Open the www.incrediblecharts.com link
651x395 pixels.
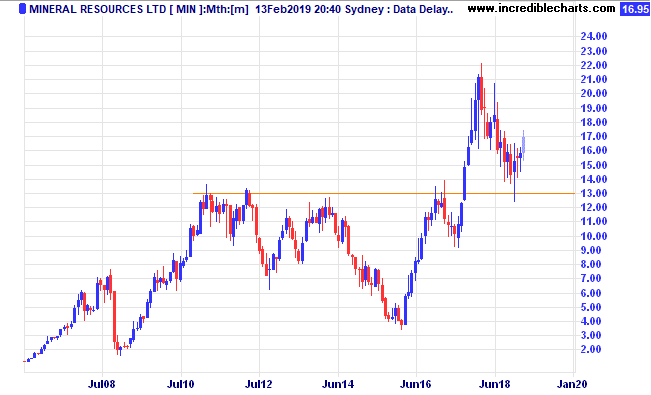(541, 8)
